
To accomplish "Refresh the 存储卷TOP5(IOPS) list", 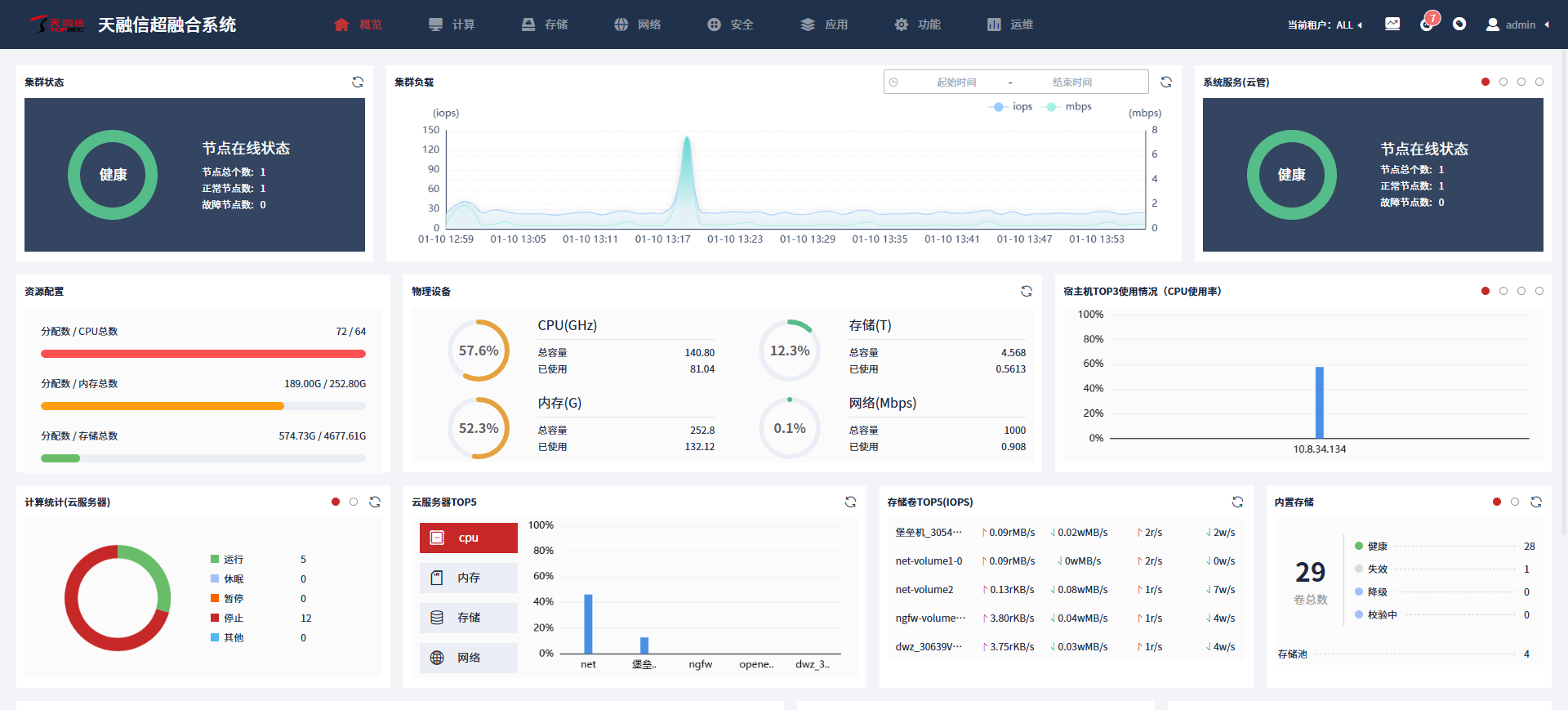I will coord(1237,502).
